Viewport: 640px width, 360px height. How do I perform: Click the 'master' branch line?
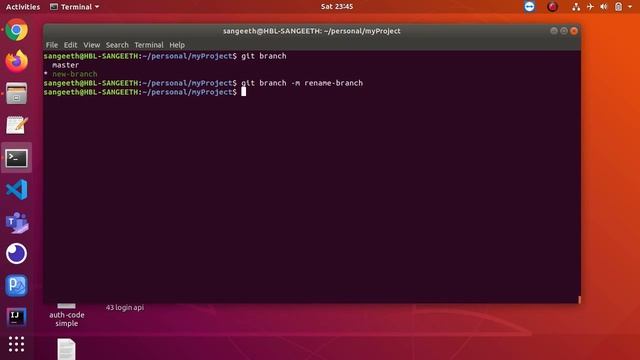coord(65,65)
